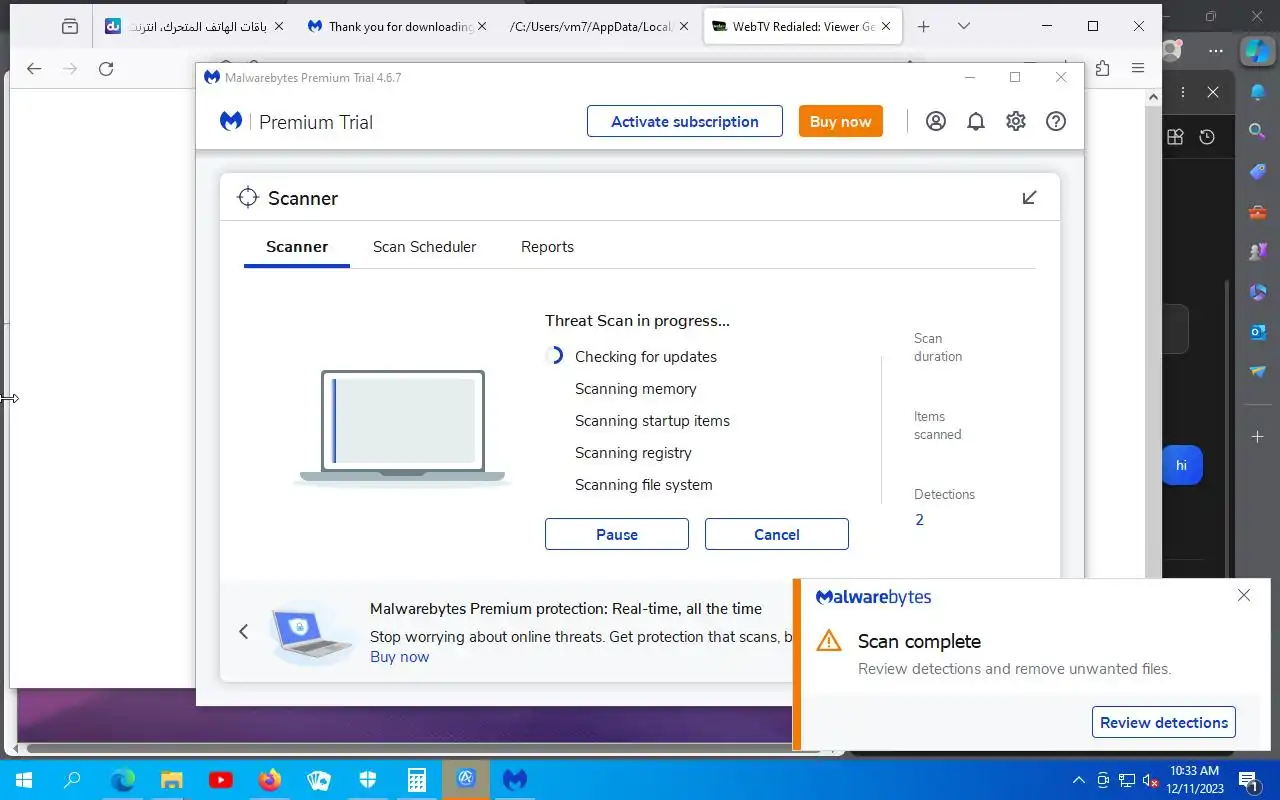
Task: Open Windows taskbar search
Action: coord(72,780)
